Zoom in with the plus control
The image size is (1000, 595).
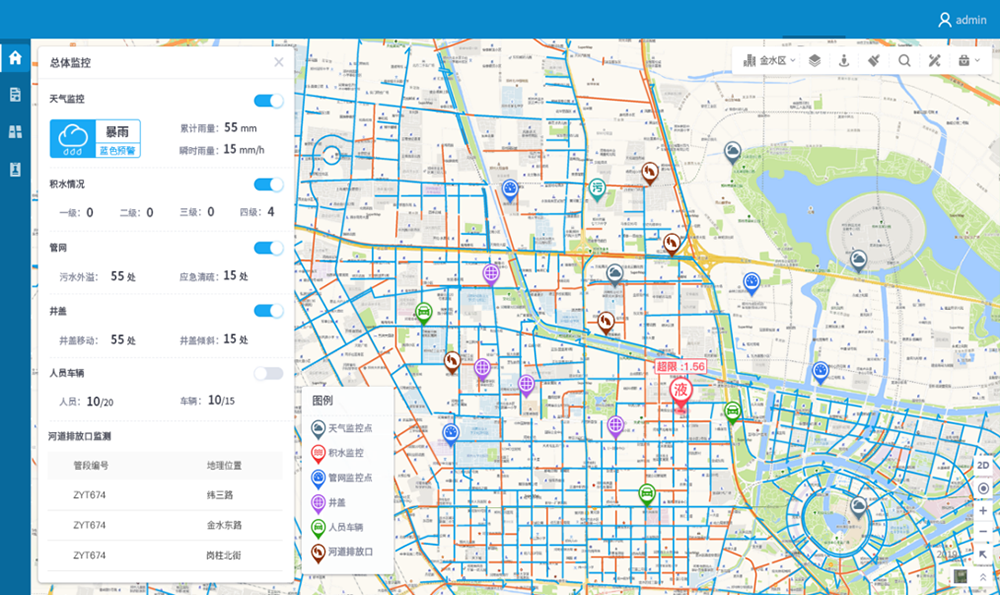point(983,511)
